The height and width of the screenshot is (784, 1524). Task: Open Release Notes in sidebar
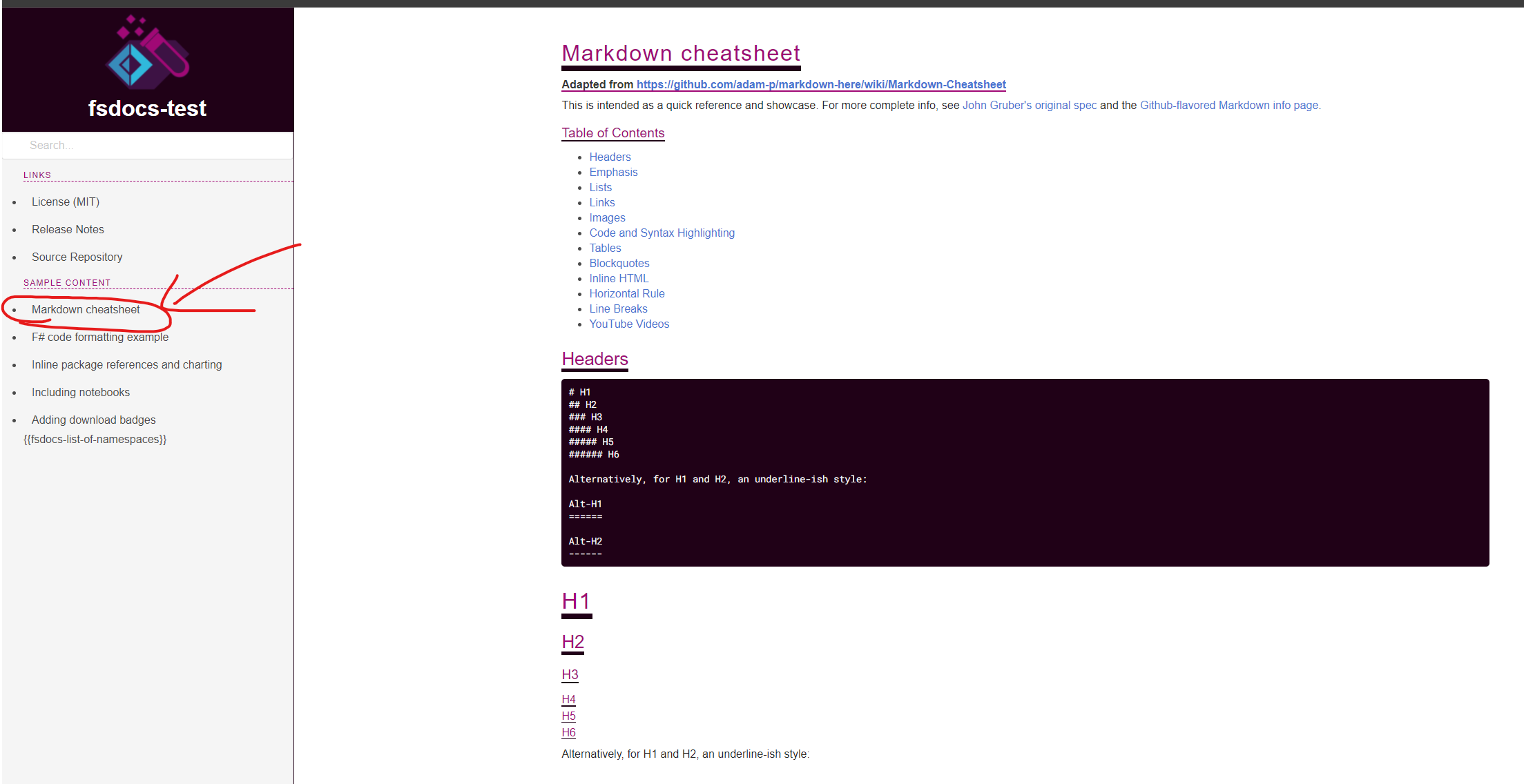(x=68, y=229)
